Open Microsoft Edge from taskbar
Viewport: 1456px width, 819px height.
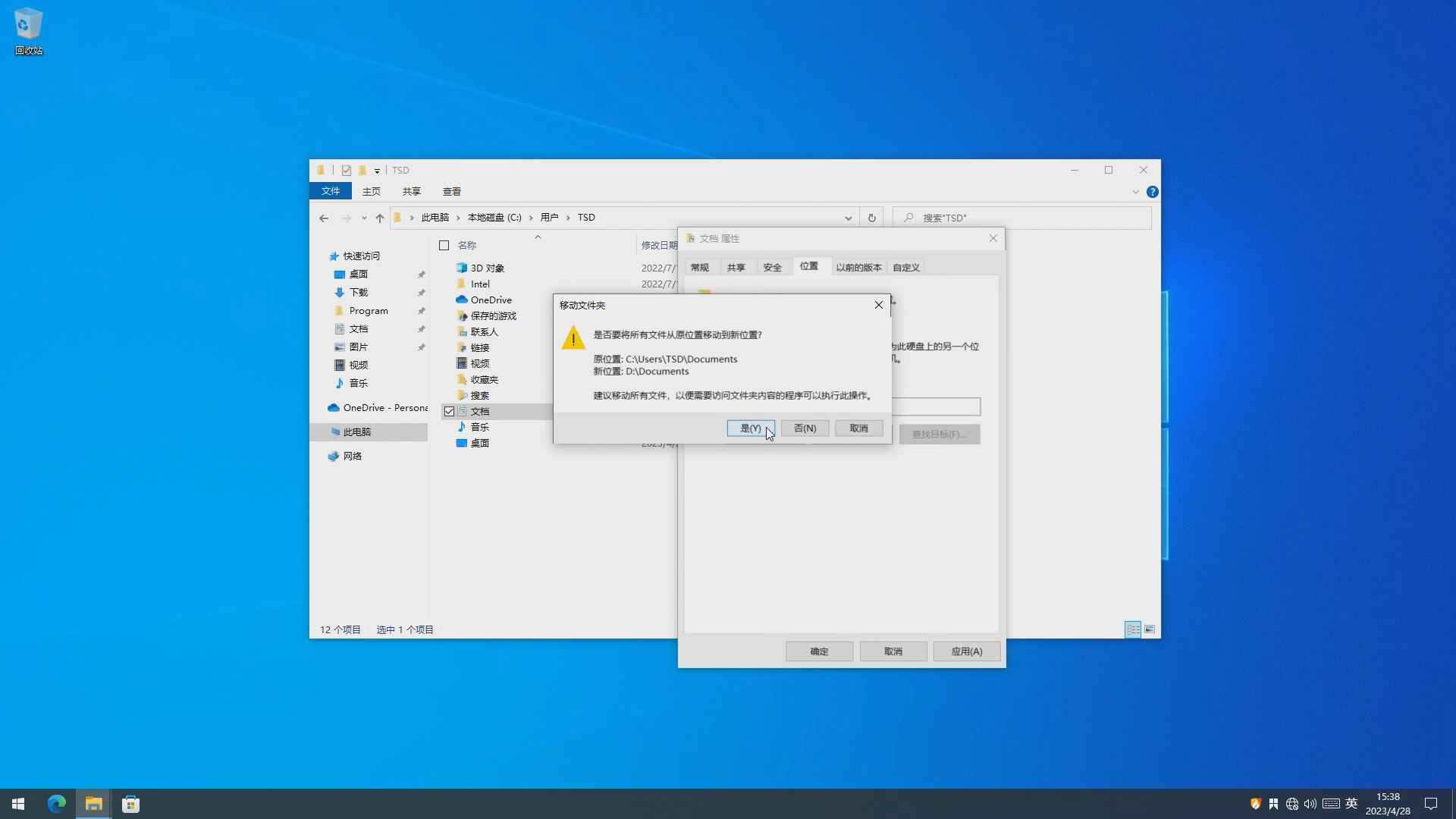coord(57,804)
